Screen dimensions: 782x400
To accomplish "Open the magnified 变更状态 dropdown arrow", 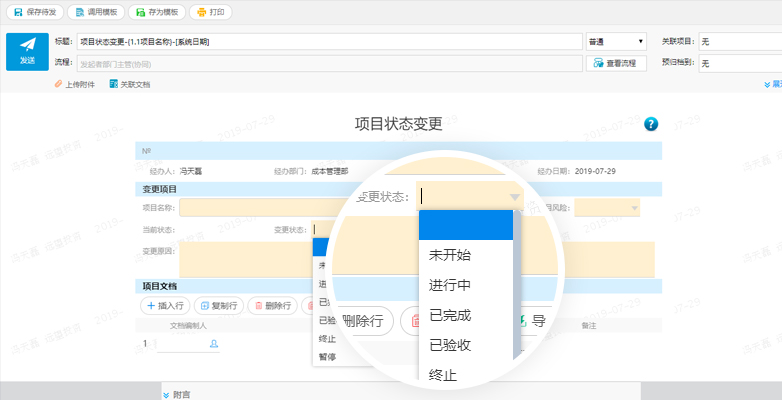I will tap(514, 197).
